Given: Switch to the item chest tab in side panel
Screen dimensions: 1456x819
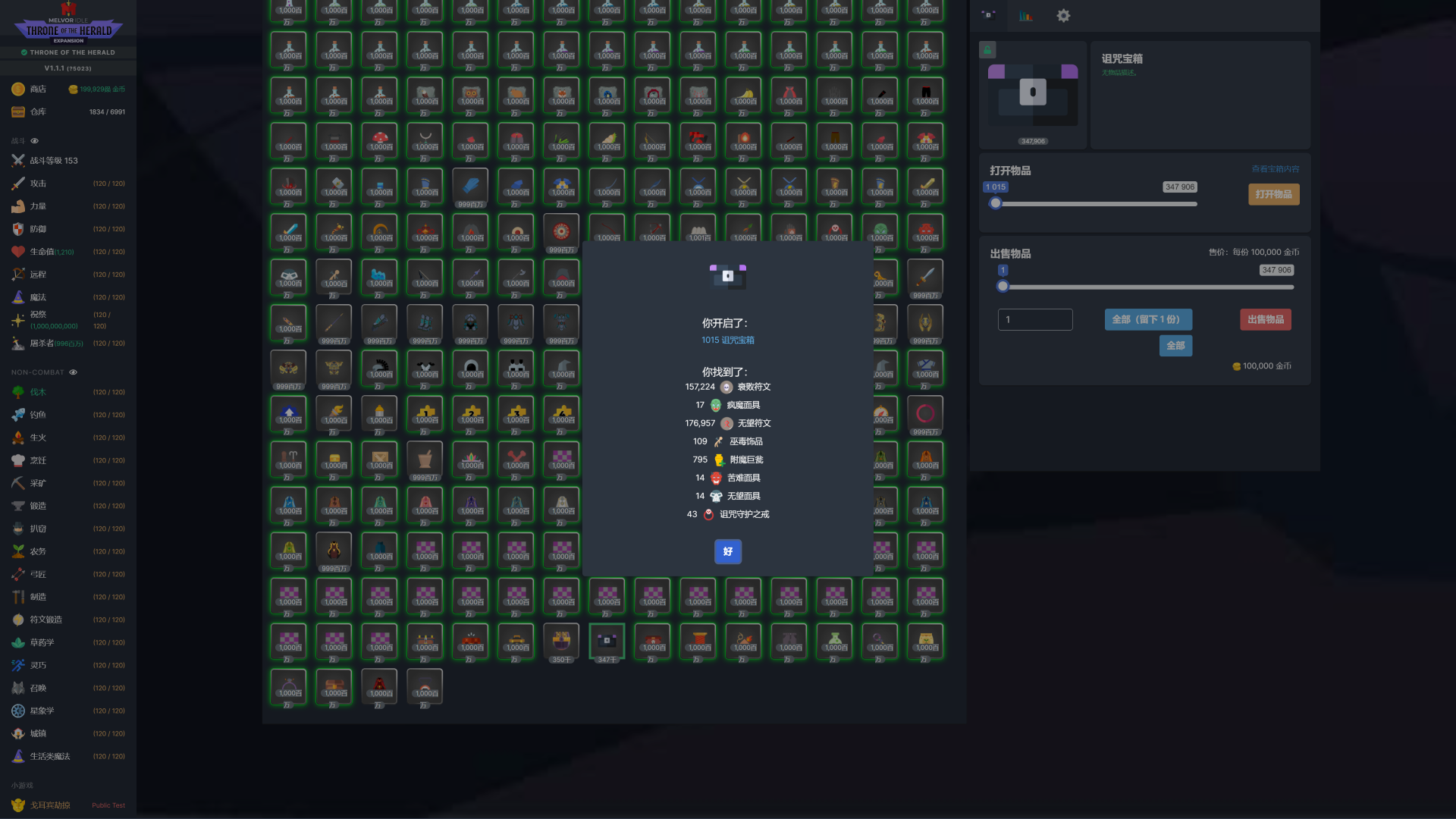Looking at the screenshot, I should (x=988, y=14).
